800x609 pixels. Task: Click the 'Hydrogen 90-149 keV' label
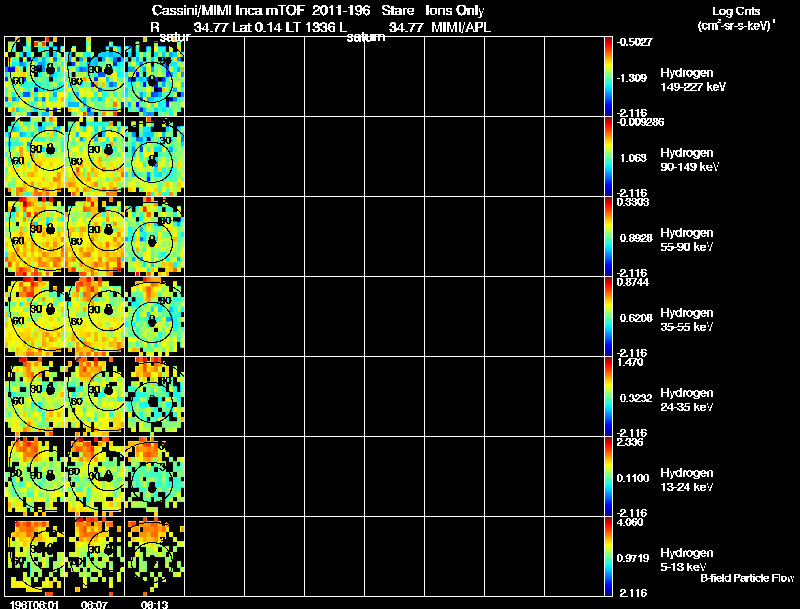pyautogui.click(x=689, y=160)
